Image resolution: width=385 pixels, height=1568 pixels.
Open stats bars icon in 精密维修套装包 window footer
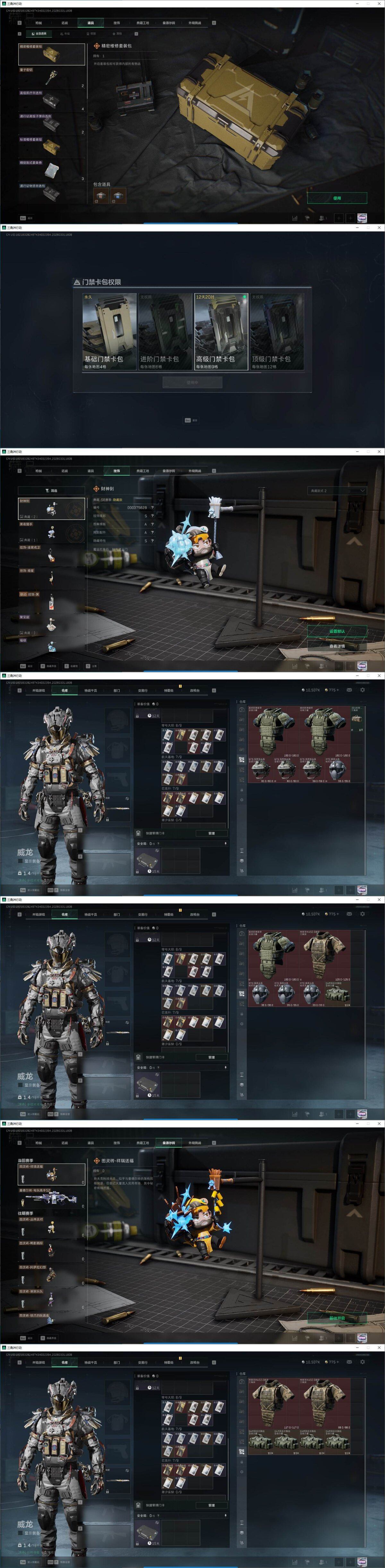click(x=295, y=218)
